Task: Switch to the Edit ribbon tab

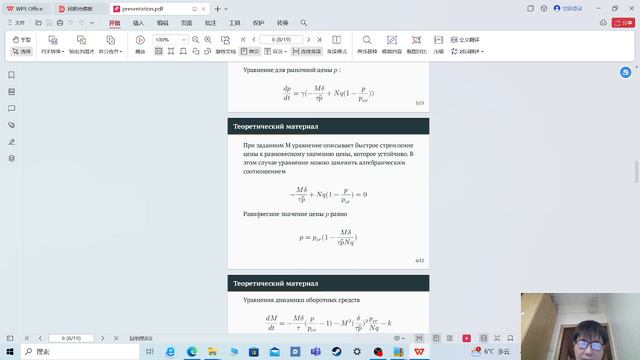Action: (162, 23)
